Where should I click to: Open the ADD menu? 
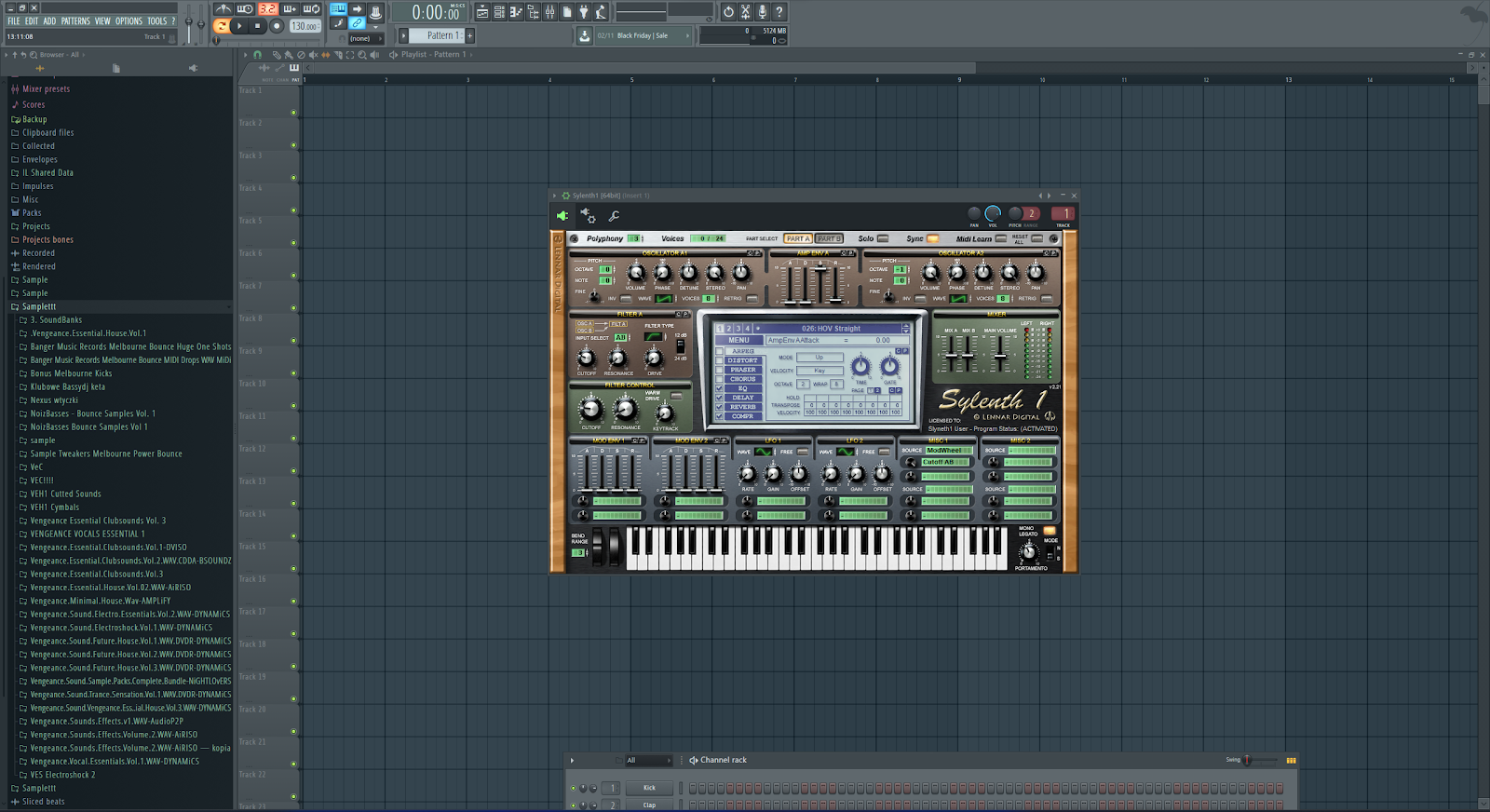[49, 20]
